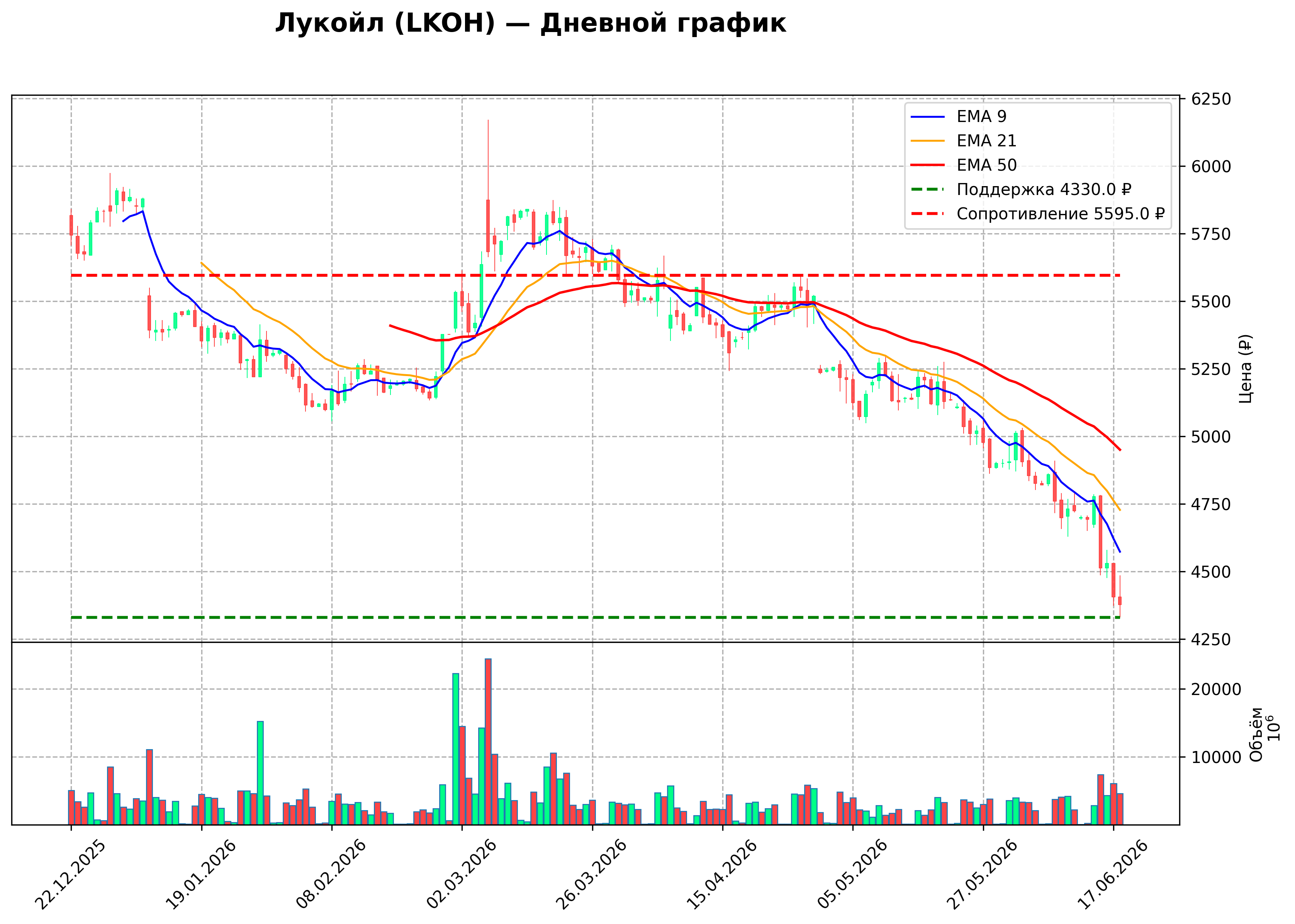The width and height of the screenshot is (1295, 924).
Task: Select the 'EMA 9' legend label
Action: click(981, 117)
